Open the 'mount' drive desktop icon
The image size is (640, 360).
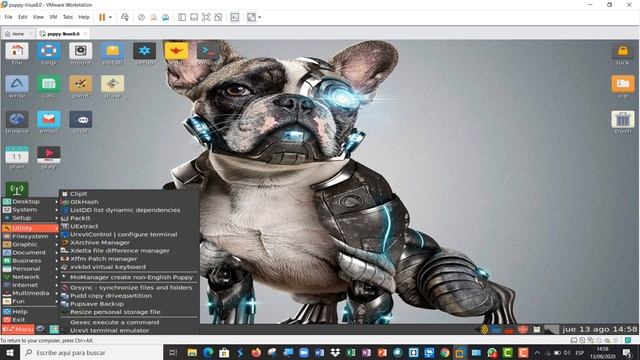click(80, 52)
